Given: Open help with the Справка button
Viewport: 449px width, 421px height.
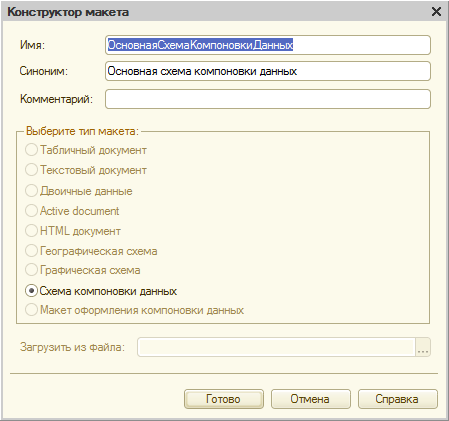Looking at the screenshot, I should (398, 399).
